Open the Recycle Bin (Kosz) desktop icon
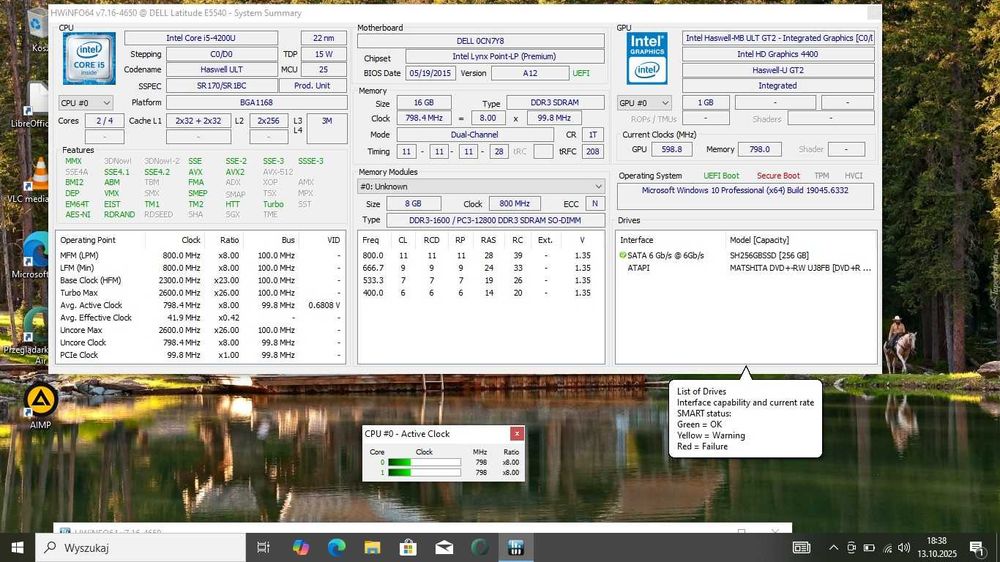Screen dimensions: 1000x562 click(38, 30)
